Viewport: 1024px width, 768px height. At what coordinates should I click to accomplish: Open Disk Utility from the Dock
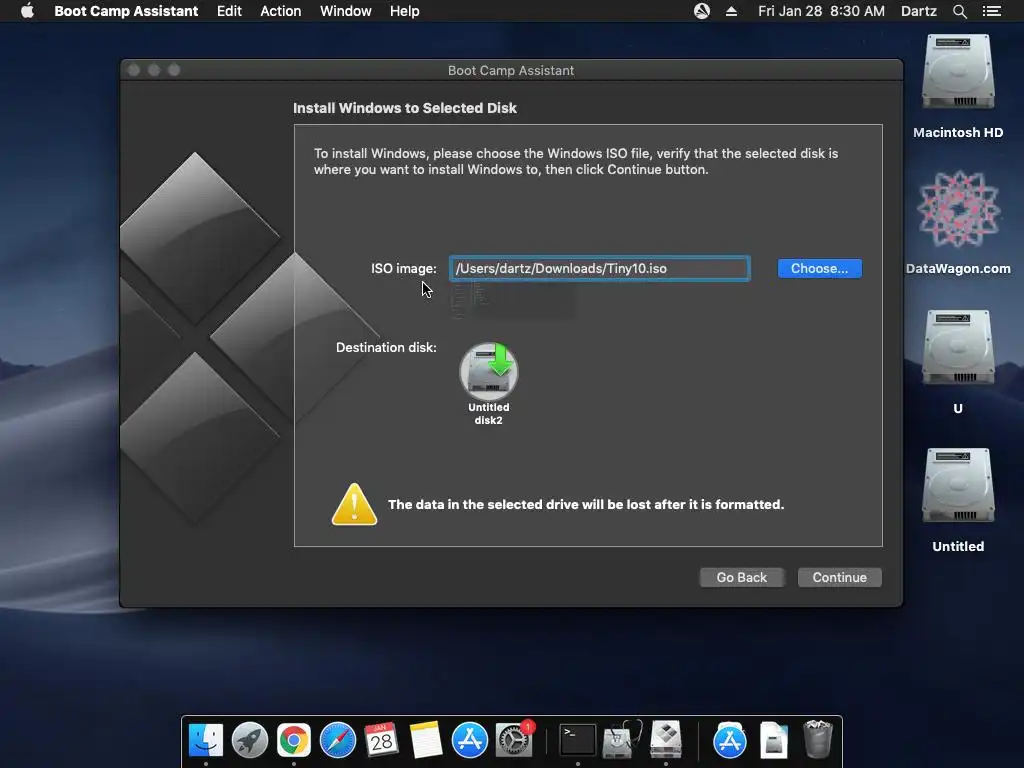622,740
